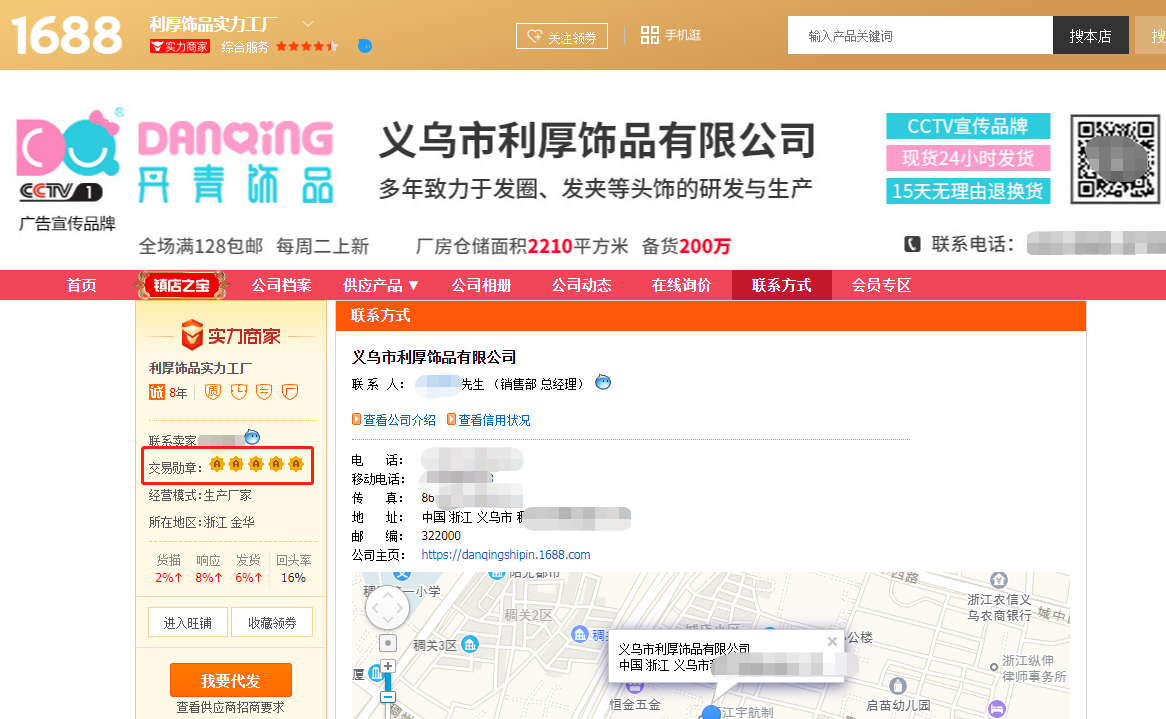The width and height of the screenshot is (1166, 719).
Task: Click the 恒金五金 shop marker on the map
Action: (634, 687)
